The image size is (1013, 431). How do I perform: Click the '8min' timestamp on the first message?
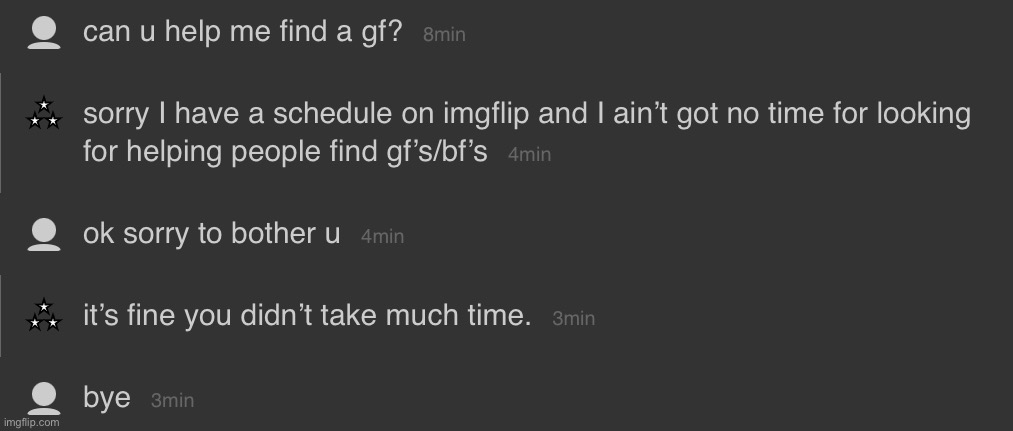pyautogui.click(x=444, y=35)
